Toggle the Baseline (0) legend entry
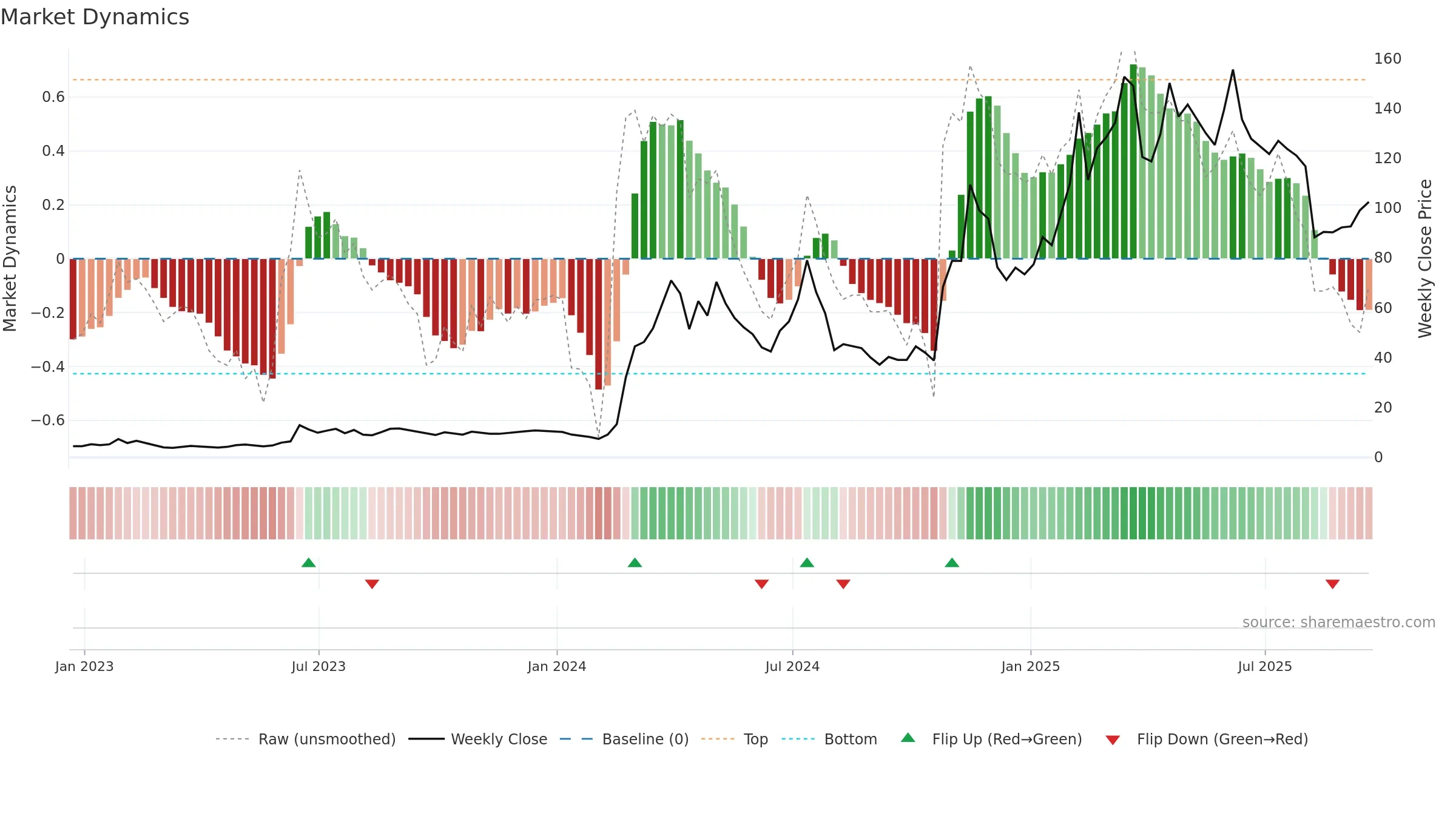 click(x=624, y=739)
